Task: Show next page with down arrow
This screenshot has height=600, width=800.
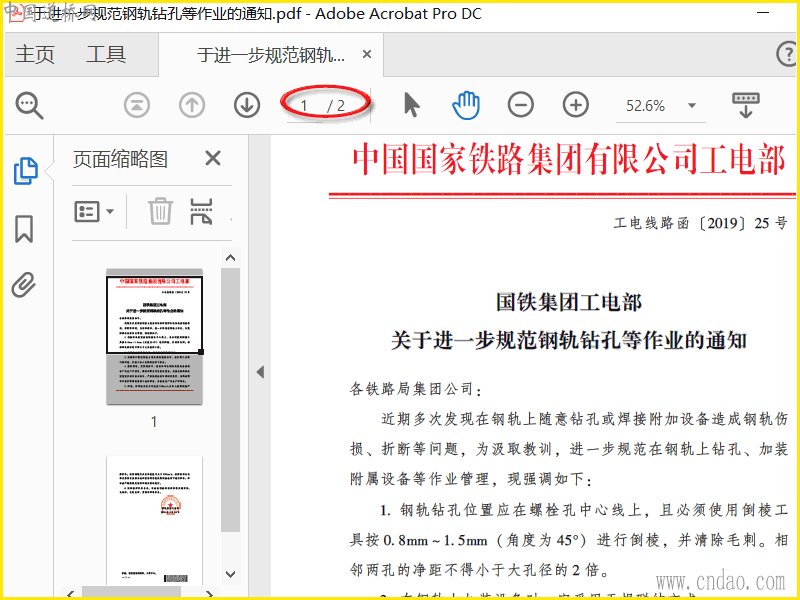Action: point(247,105)
